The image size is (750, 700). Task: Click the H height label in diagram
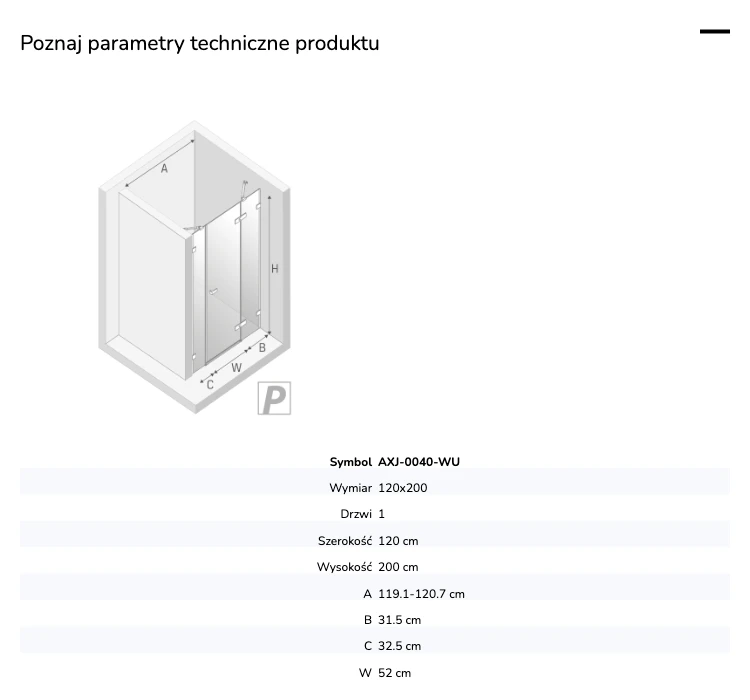275,269
